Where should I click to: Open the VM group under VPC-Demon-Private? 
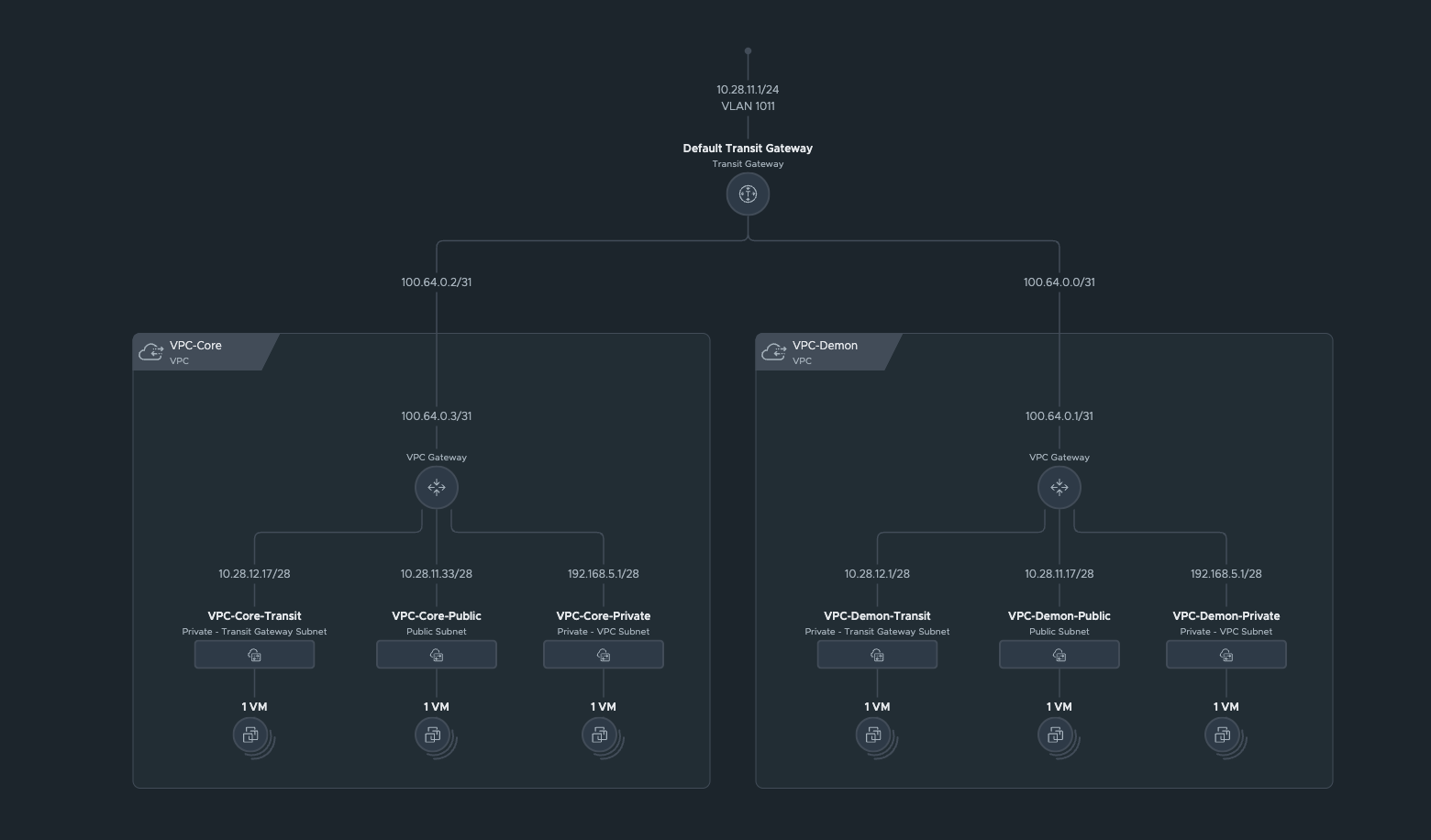pos(1224,735)
